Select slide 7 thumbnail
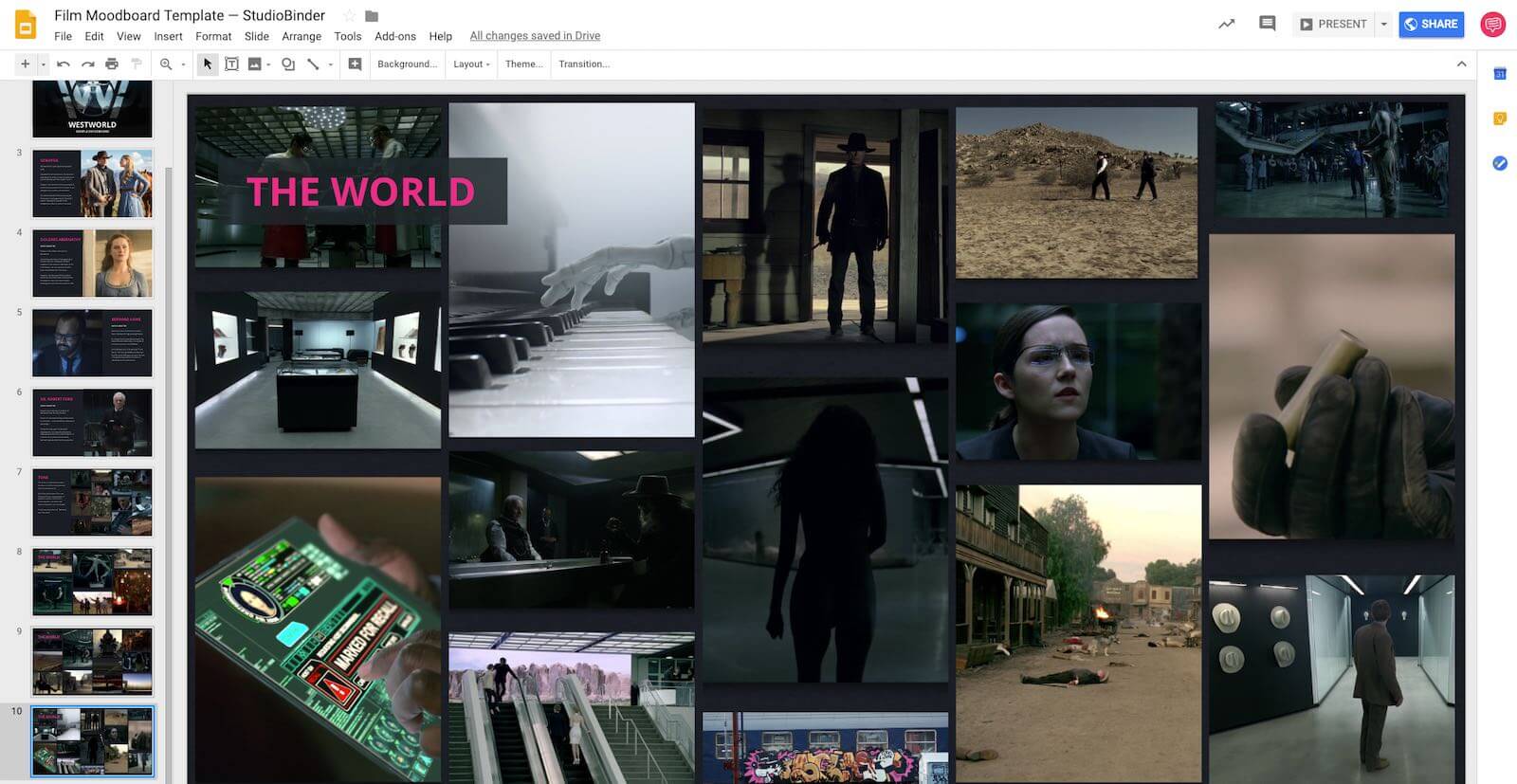 coord(92,501)
